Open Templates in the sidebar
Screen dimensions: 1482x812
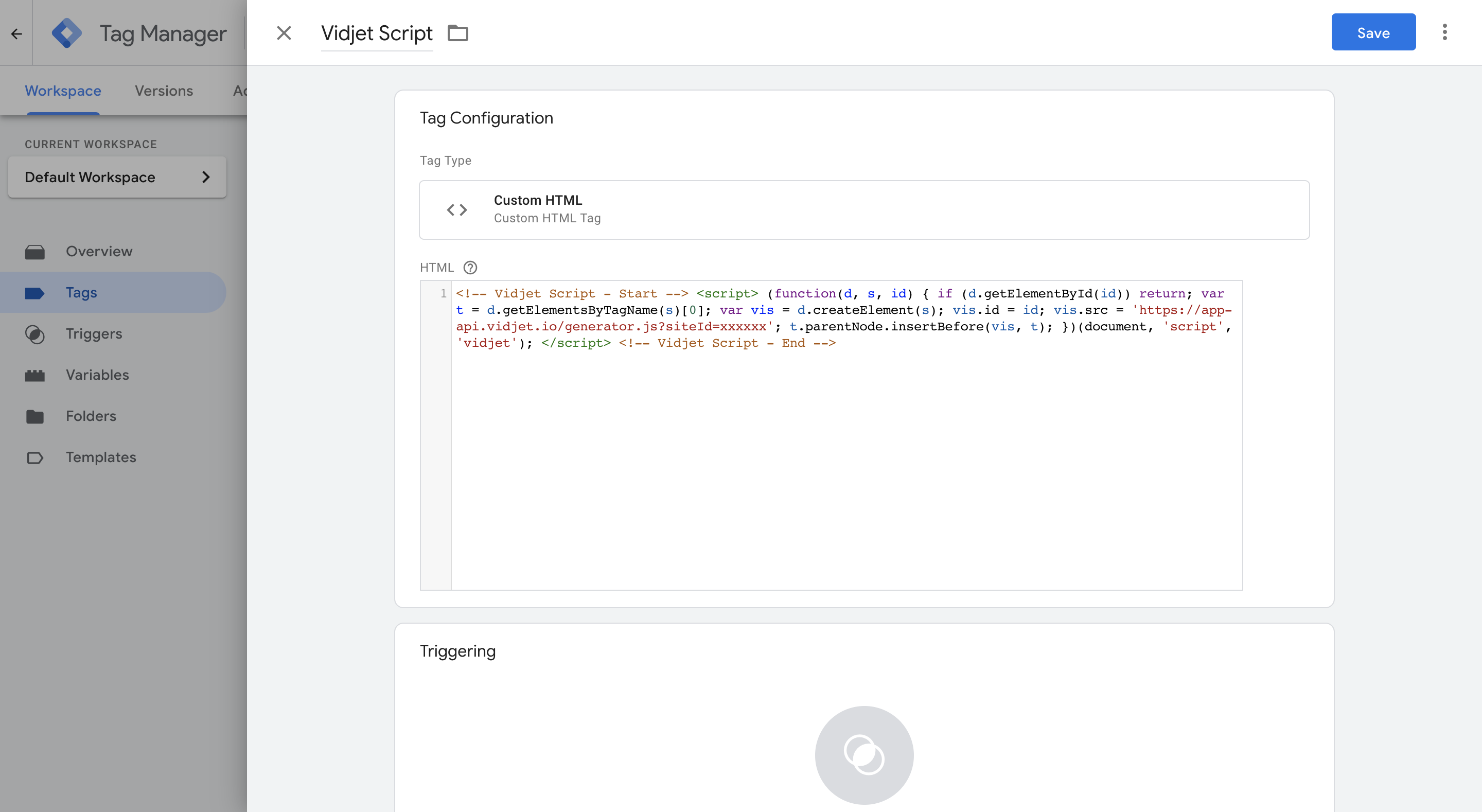[x=101, y=457]
